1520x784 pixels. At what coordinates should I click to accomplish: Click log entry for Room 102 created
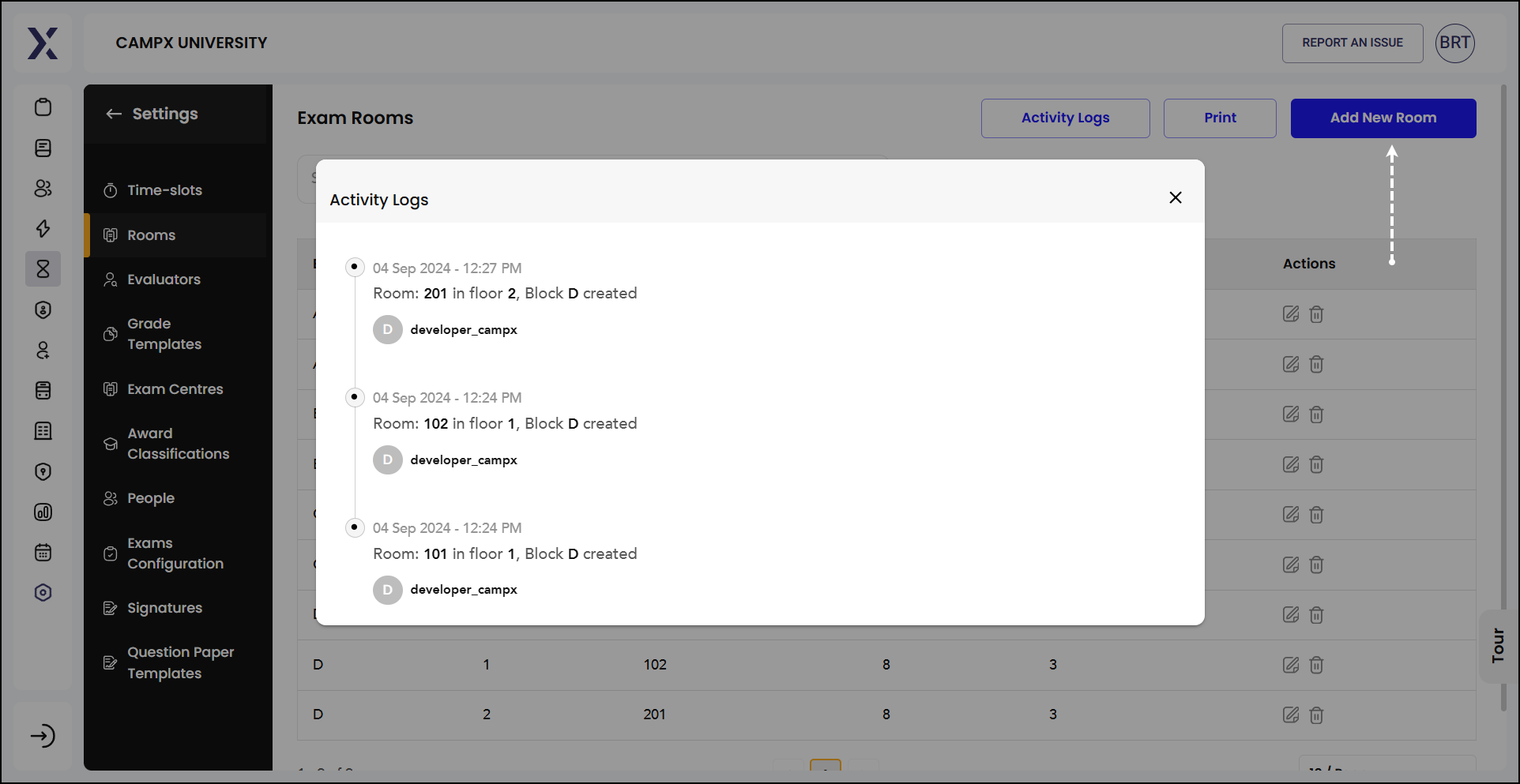tap(505, 424)
